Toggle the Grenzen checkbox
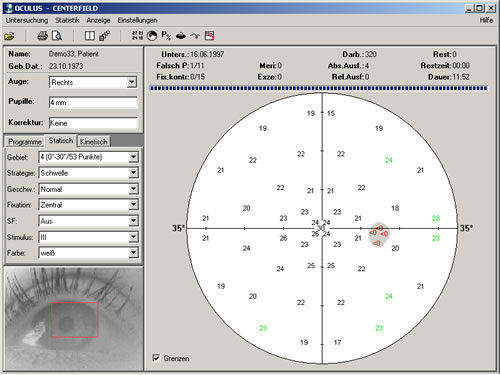 click(156, 358)
